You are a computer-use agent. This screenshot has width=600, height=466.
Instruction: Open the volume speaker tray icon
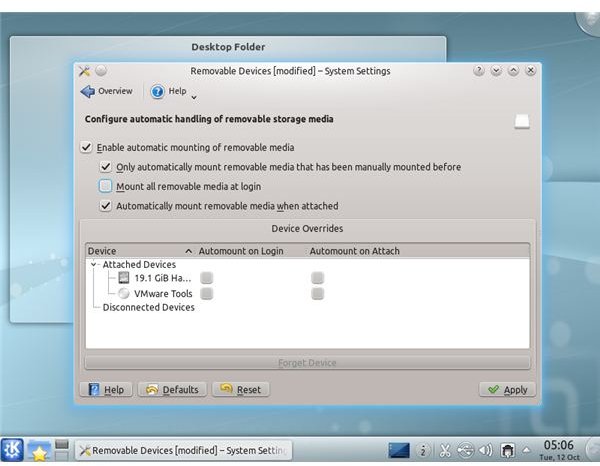[485, 450]
